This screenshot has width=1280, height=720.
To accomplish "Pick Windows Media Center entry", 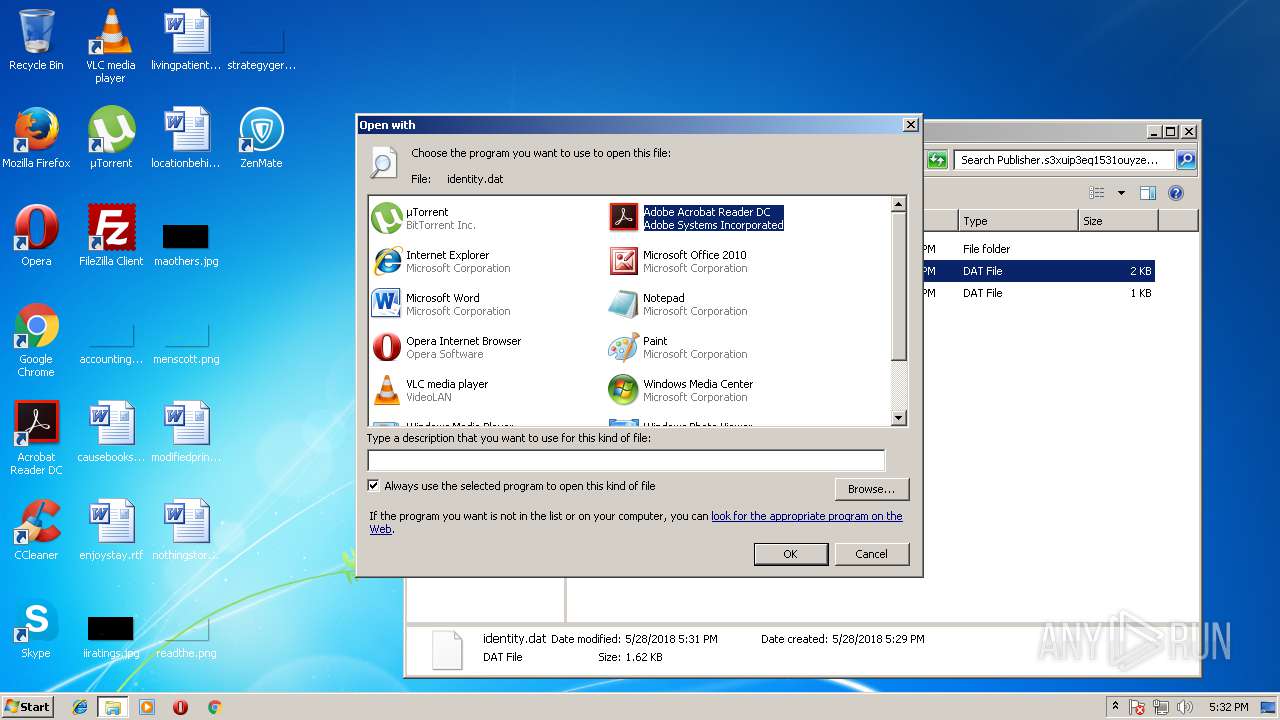I will [x=681, y=390].
